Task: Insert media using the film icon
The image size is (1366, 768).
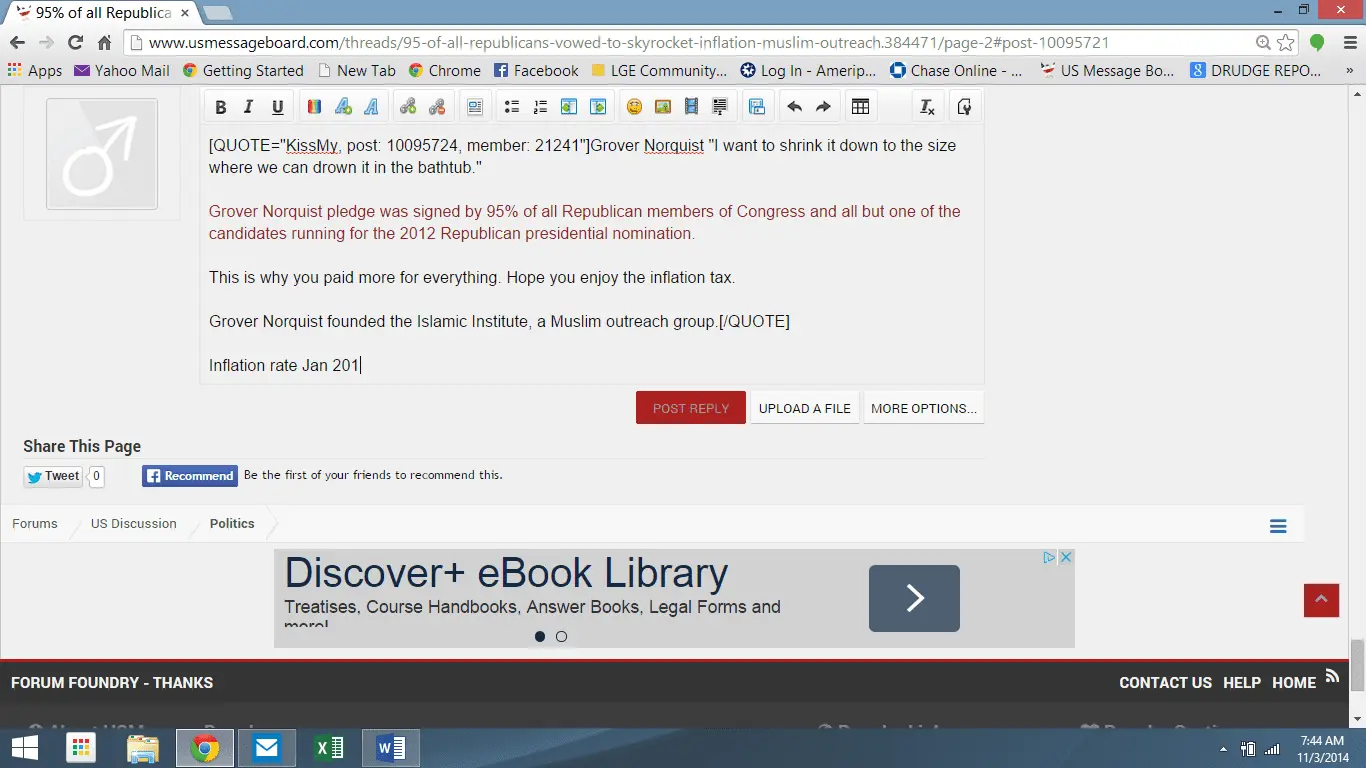Action: coord(691,107)
